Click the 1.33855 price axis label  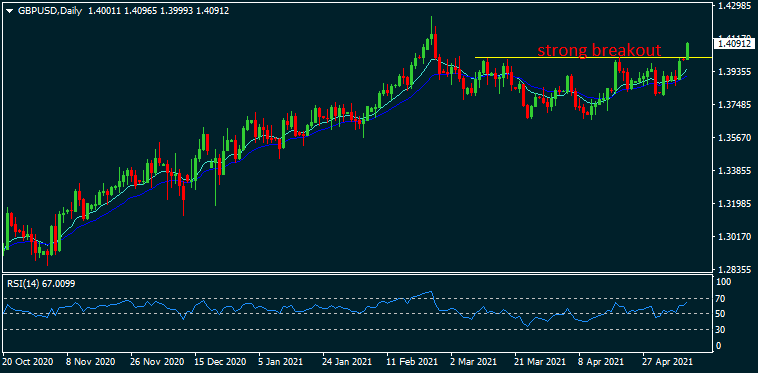(x=734, y=171)
